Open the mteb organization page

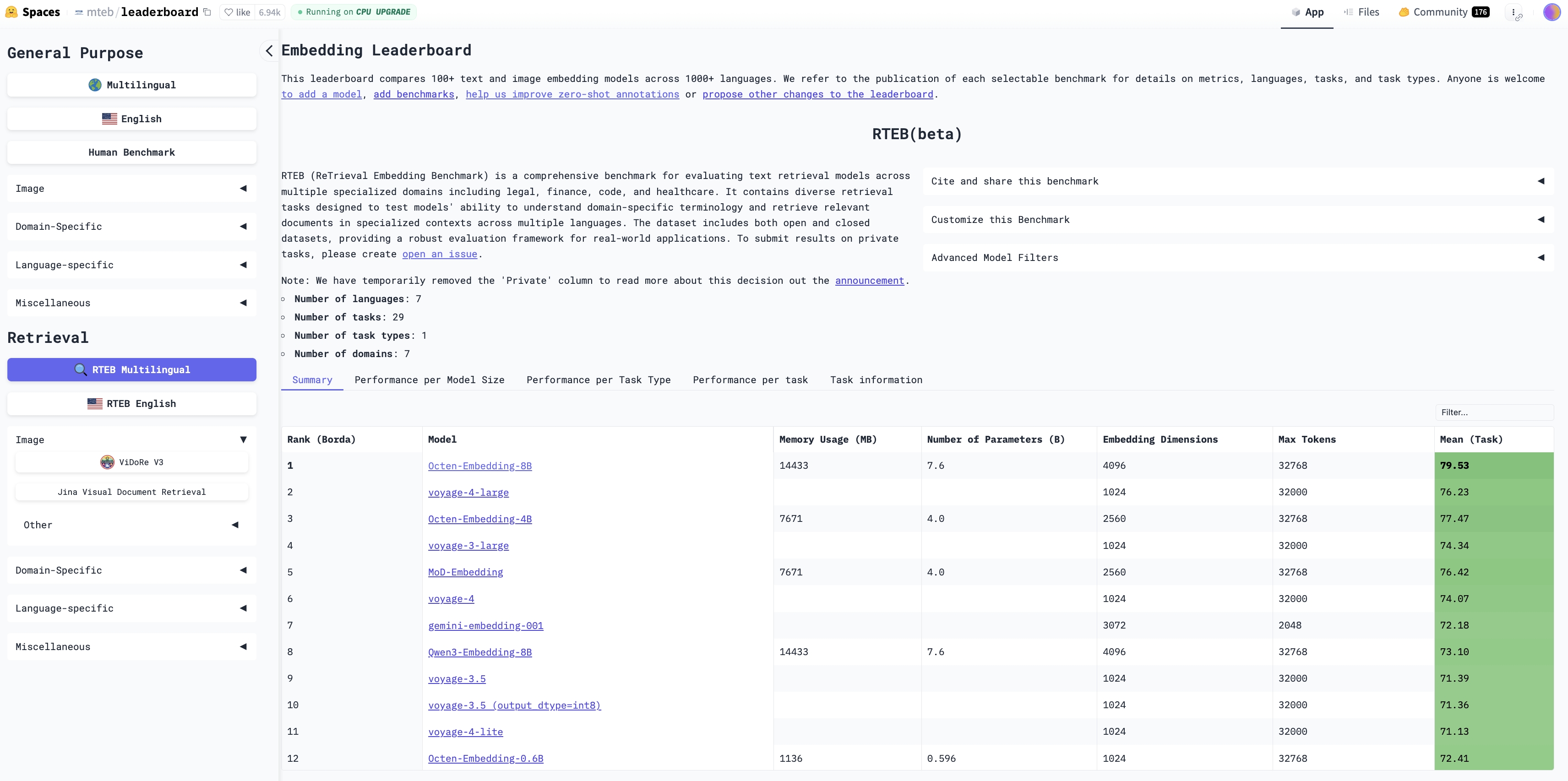click(100, 12)
